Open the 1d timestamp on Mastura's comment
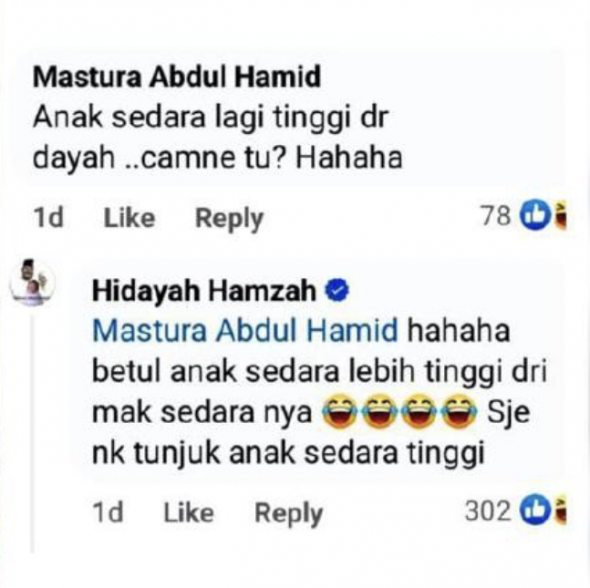The image size is (590, 588). tap(48, 217)
